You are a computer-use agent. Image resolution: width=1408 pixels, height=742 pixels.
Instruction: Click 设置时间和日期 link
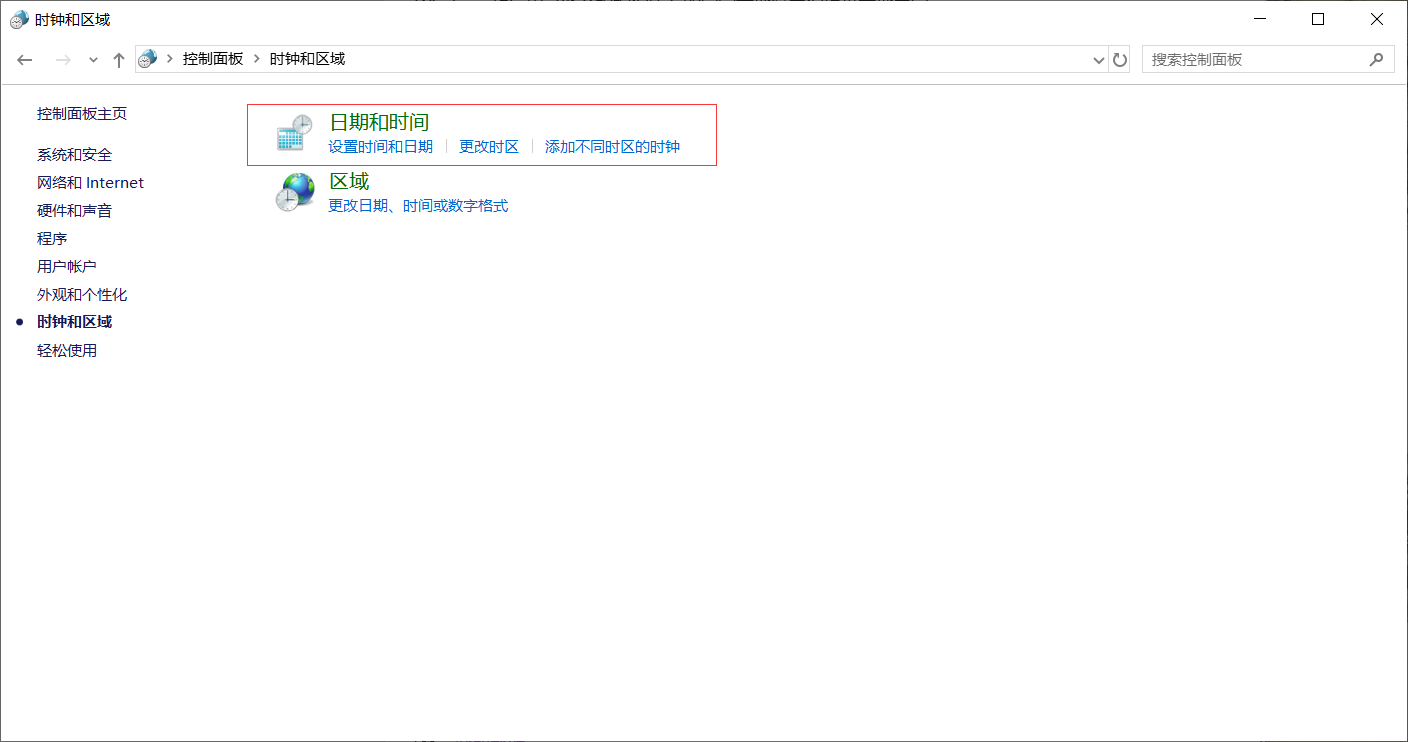click(x=380, y=147)
